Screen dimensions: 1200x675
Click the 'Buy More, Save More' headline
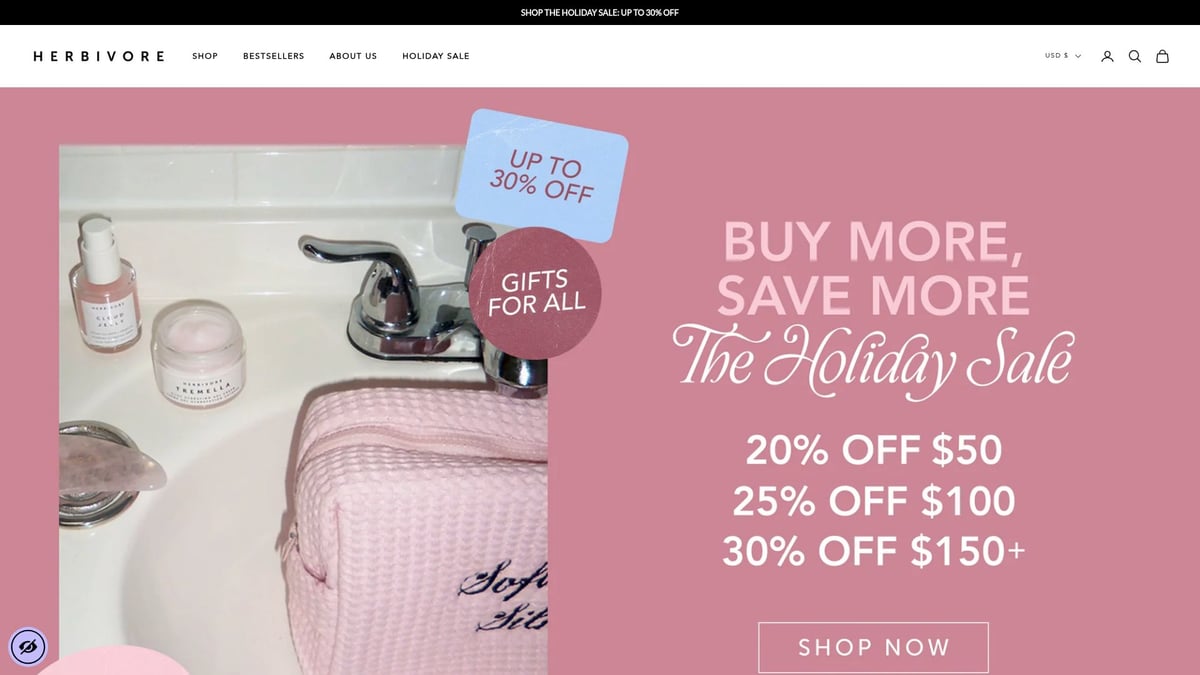point(873,268)
